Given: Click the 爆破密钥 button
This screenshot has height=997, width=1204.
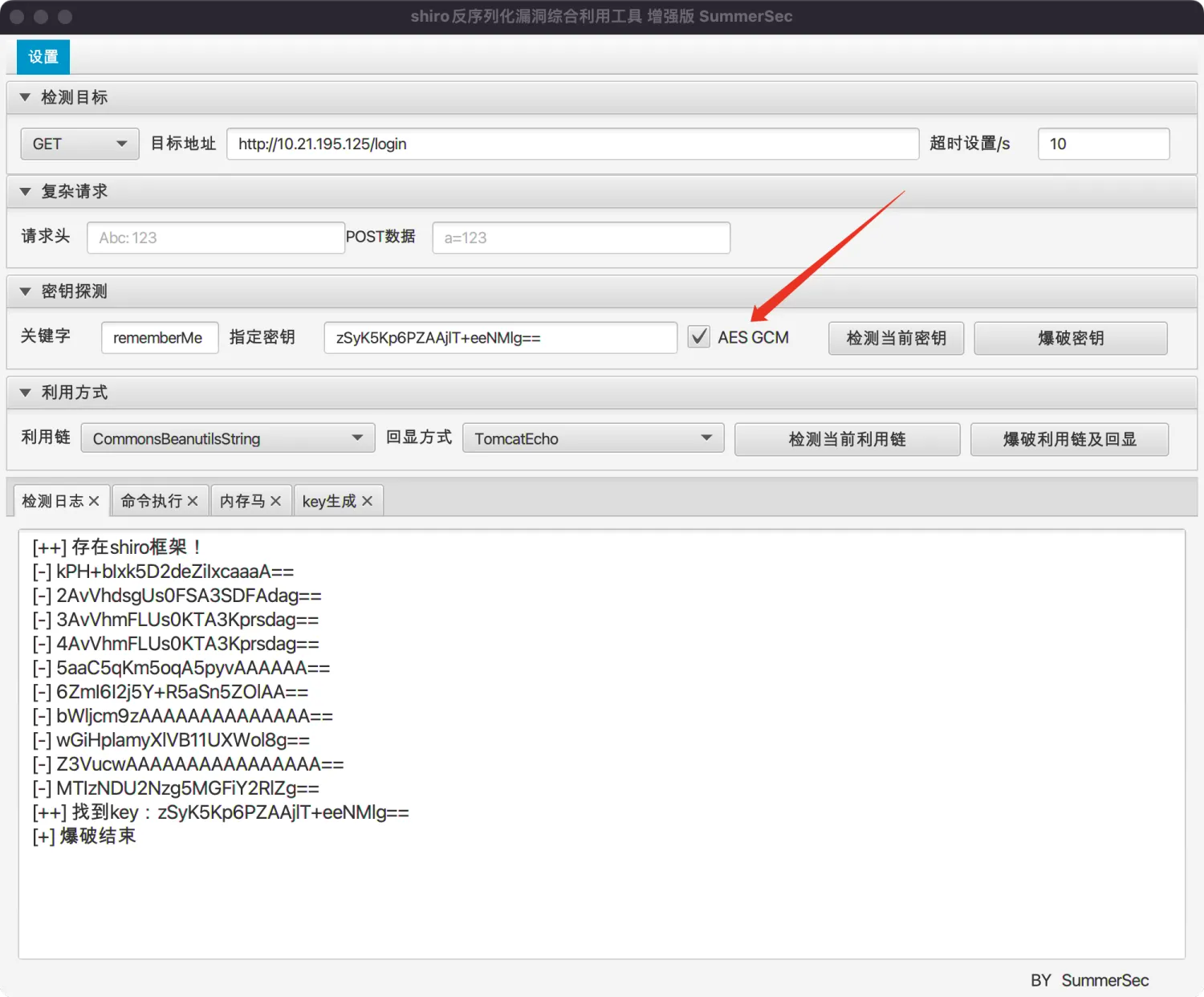Looking at the screenshot, I should 1071,338.
